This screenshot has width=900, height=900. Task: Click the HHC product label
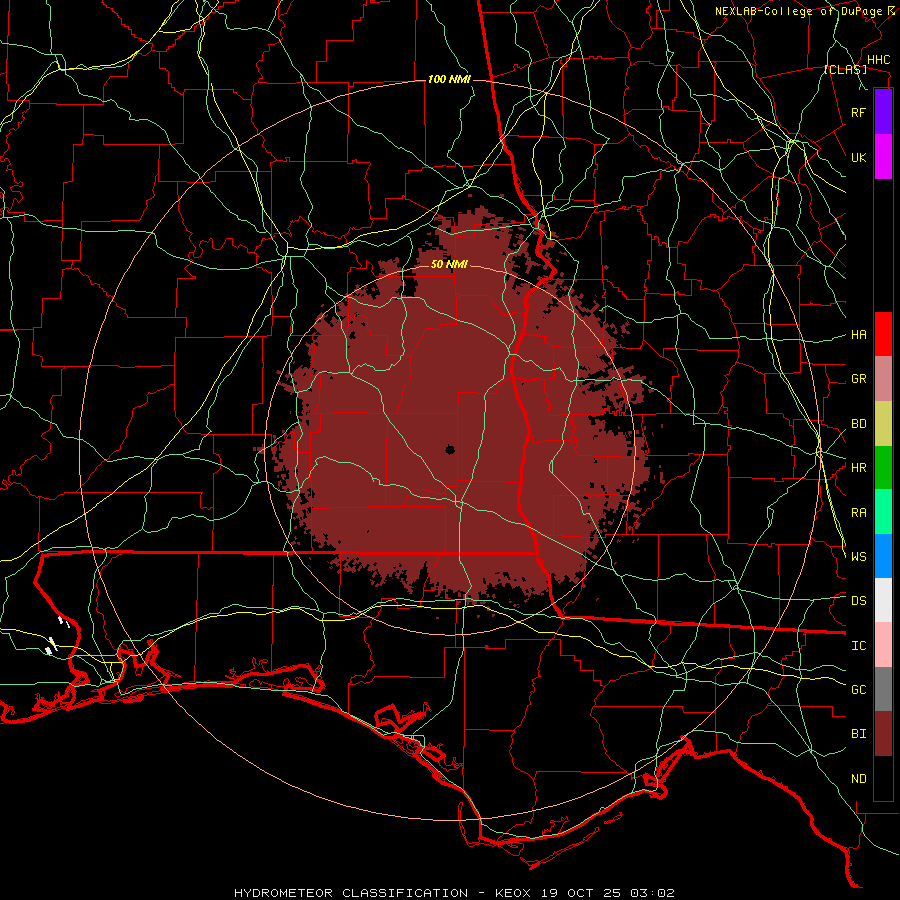tap(878, 60)
